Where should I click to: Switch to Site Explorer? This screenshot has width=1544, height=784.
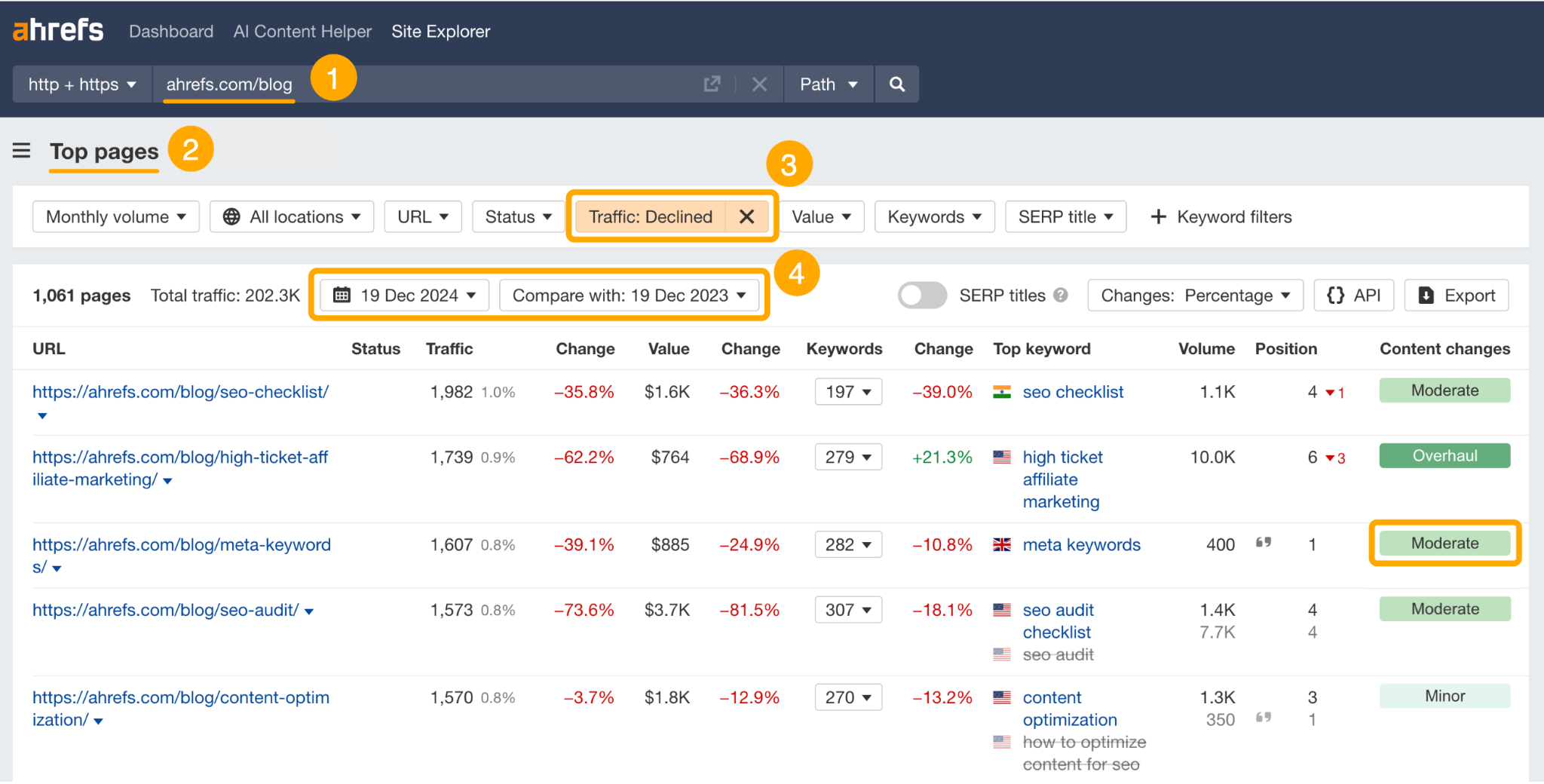click(440, 31)
